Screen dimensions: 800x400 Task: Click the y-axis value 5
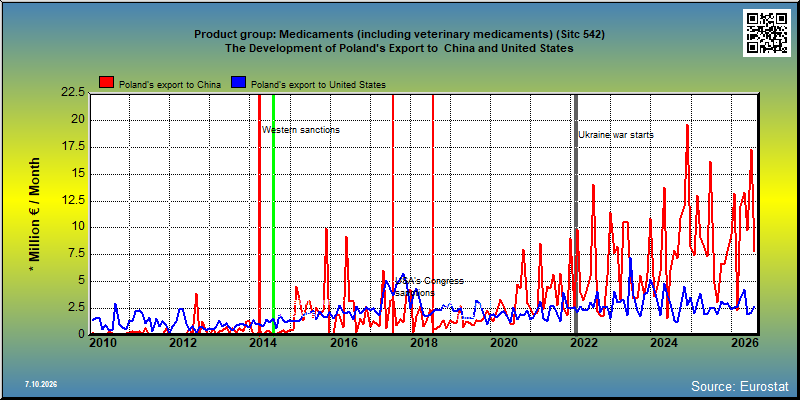pyautogui.click(x=83, y=281)
